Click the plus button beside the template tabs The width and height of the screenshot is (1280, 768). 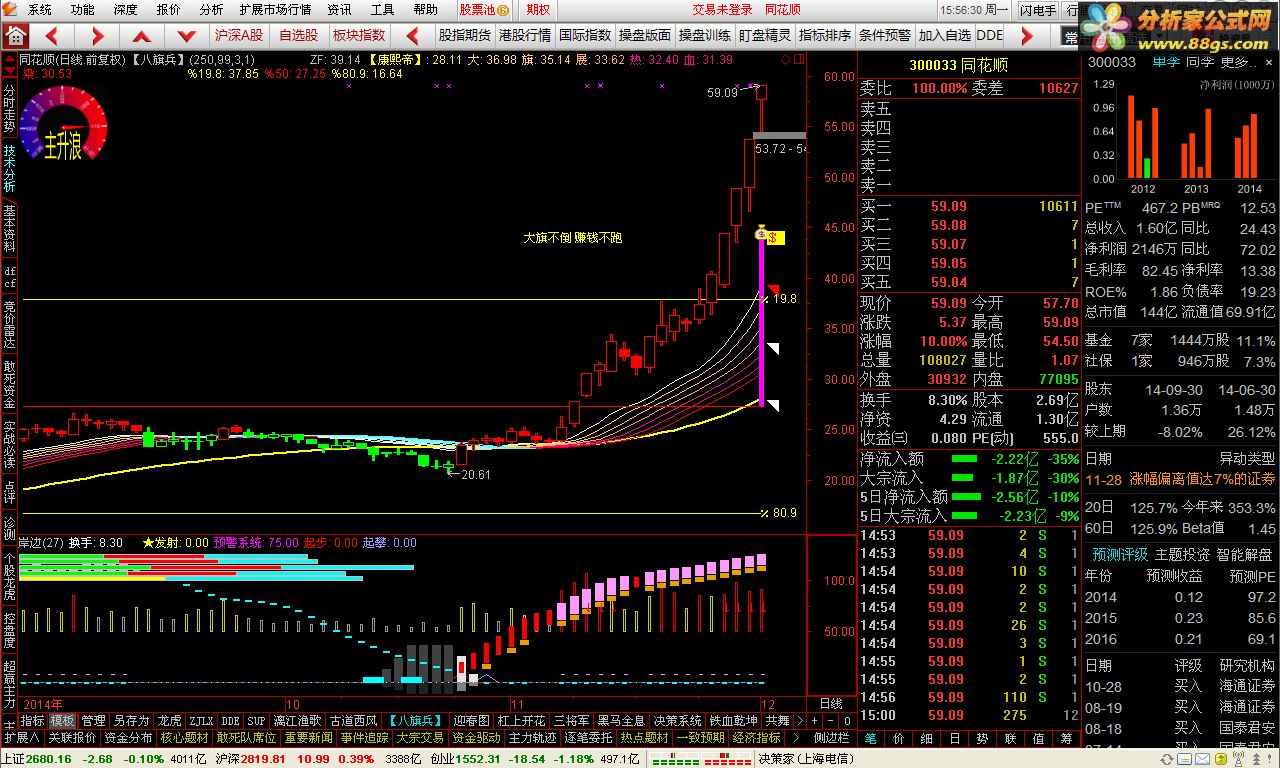tap(815, 720)
